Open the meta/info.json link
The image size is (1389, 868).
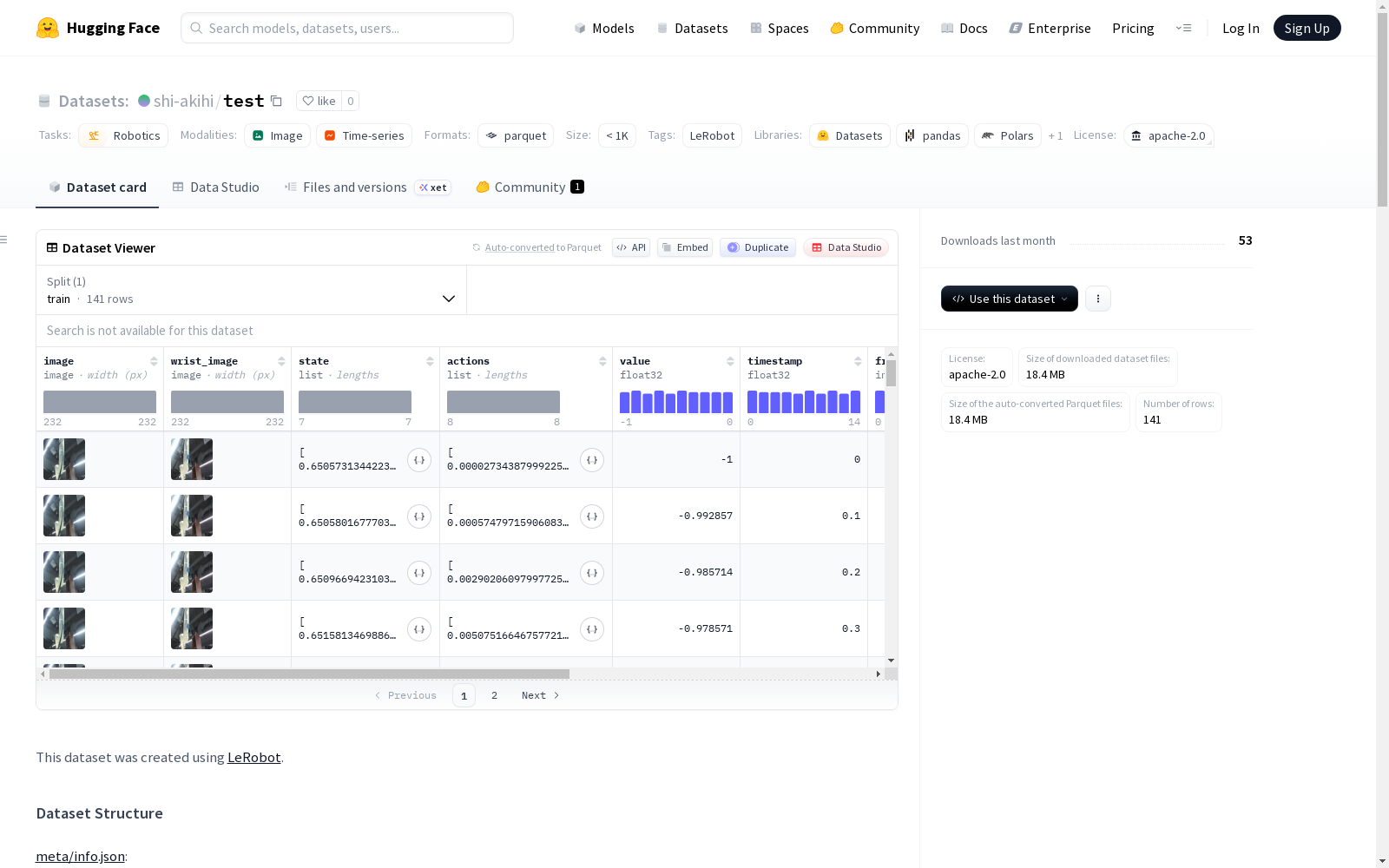click(x=80, y=856)
